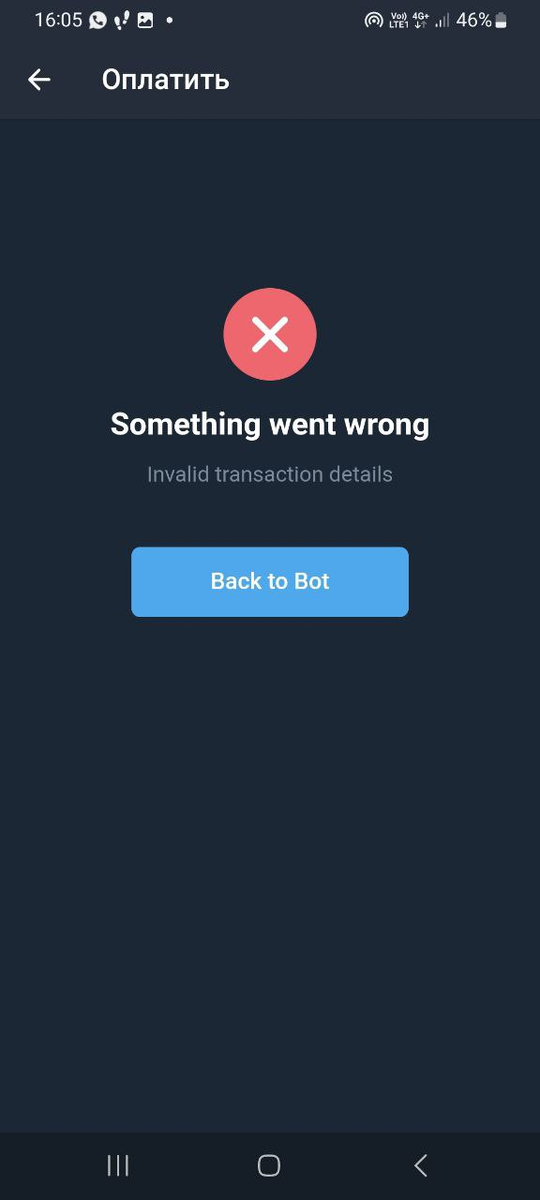Click the VoLTE indicator in status bar
540x1200 pixels.
[399, 20]
